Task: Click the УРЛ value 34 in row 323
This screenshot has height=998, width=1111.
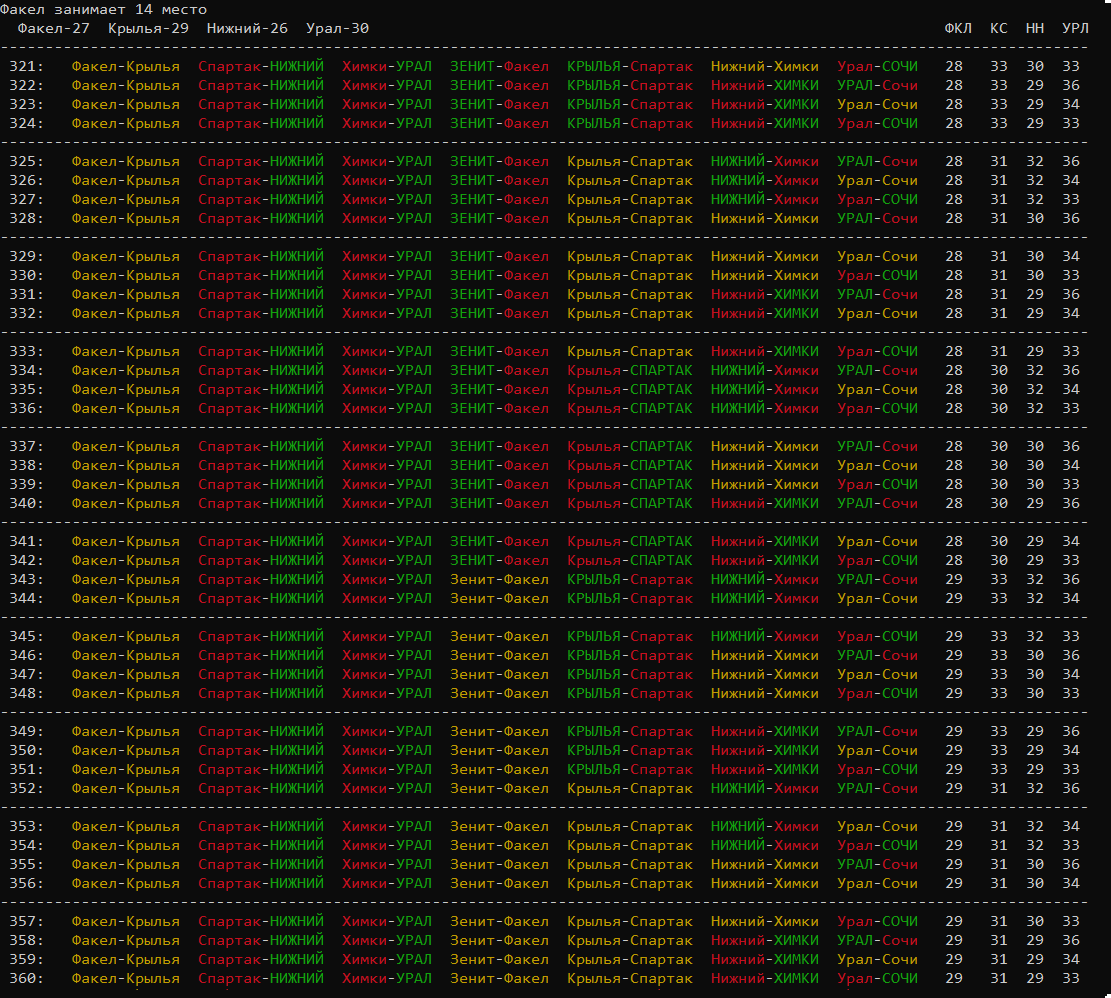Action: (1071, 105)
